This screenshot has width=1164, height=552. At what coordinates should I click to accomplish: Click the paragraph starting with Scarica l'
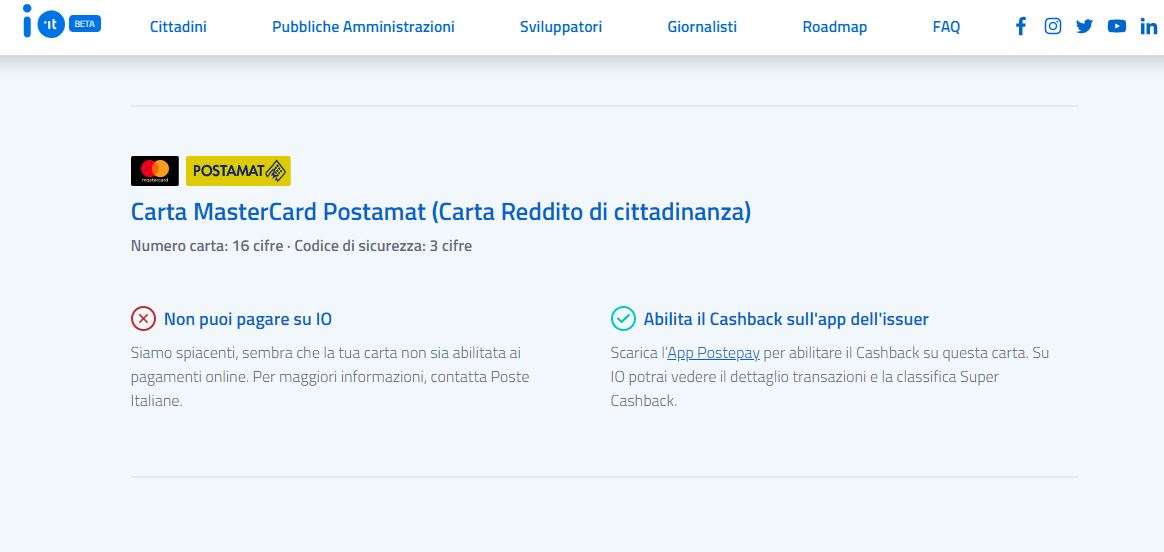coord(830,377)
